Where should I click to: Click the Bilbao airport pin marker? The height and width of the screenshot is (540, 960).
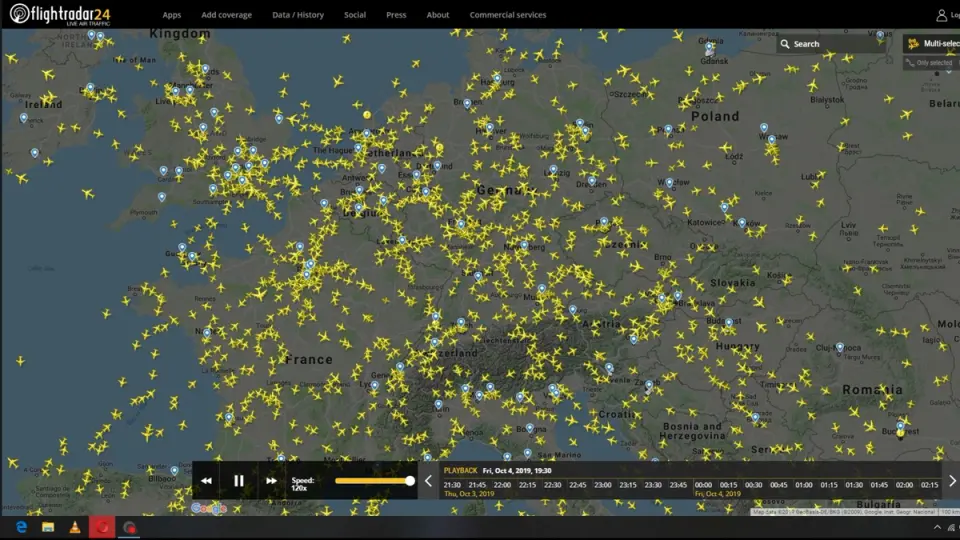click(x=174, y=469)
